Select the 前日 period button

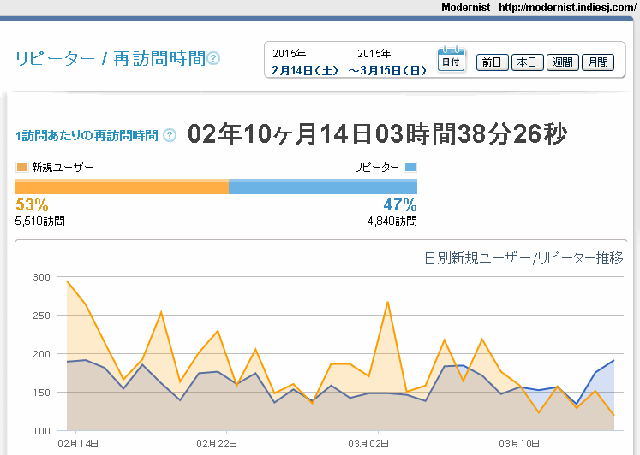pos(492,62)
